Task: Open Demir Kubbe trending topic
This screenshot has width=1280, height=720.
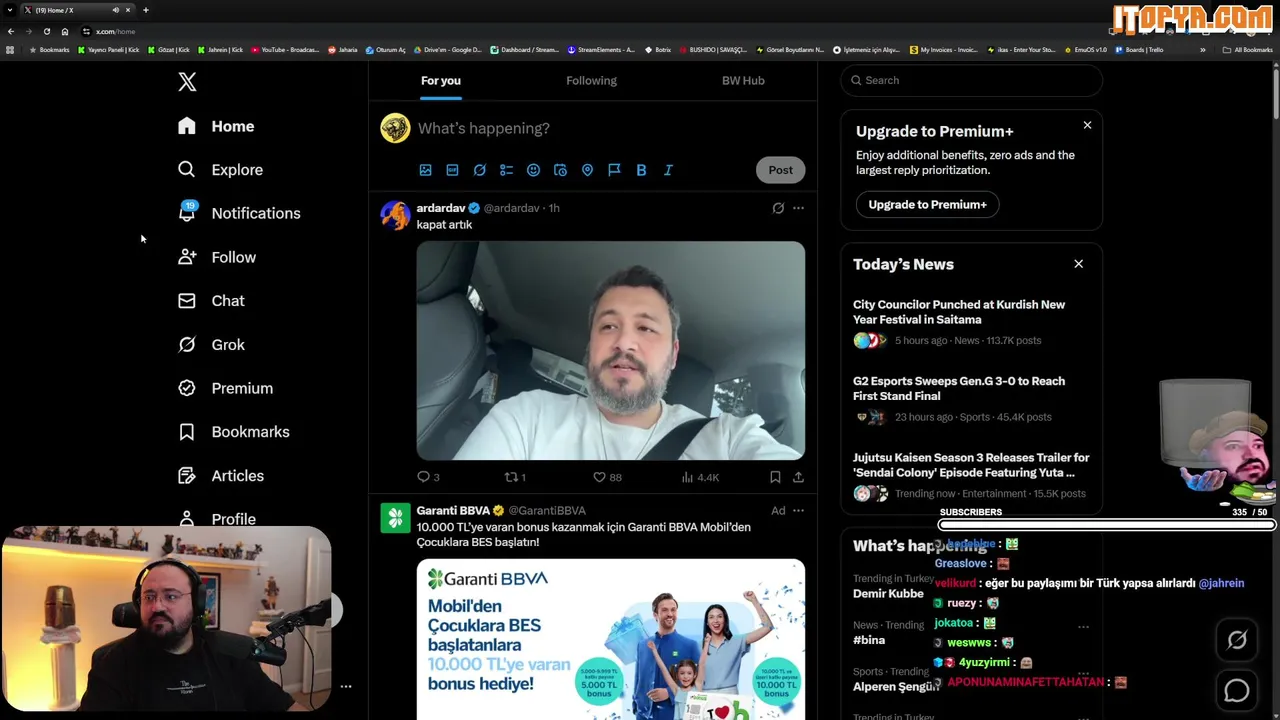Action: pos(888,593)
